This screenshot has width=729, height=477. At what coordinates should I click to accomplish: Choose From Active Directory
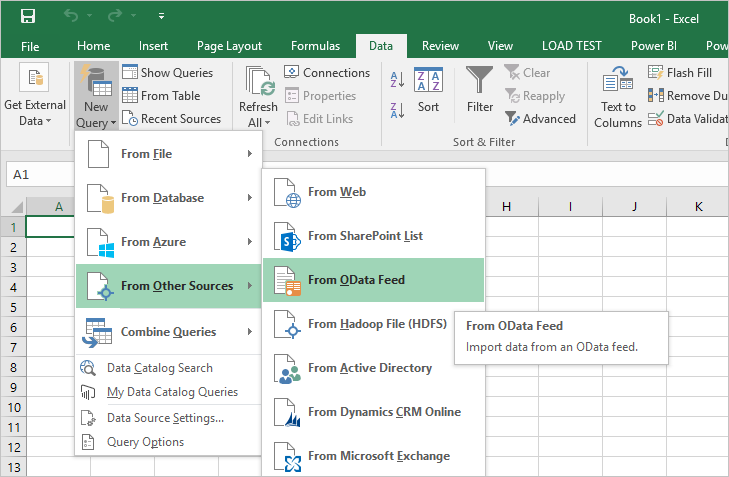358,368
